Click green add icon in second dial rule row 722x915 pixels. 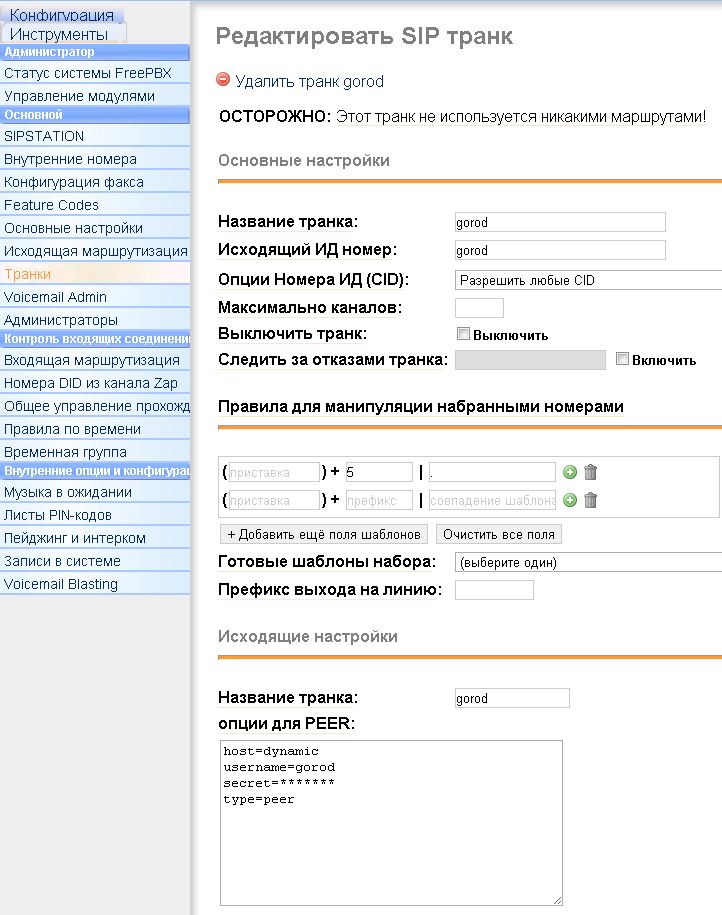(570, 500)
